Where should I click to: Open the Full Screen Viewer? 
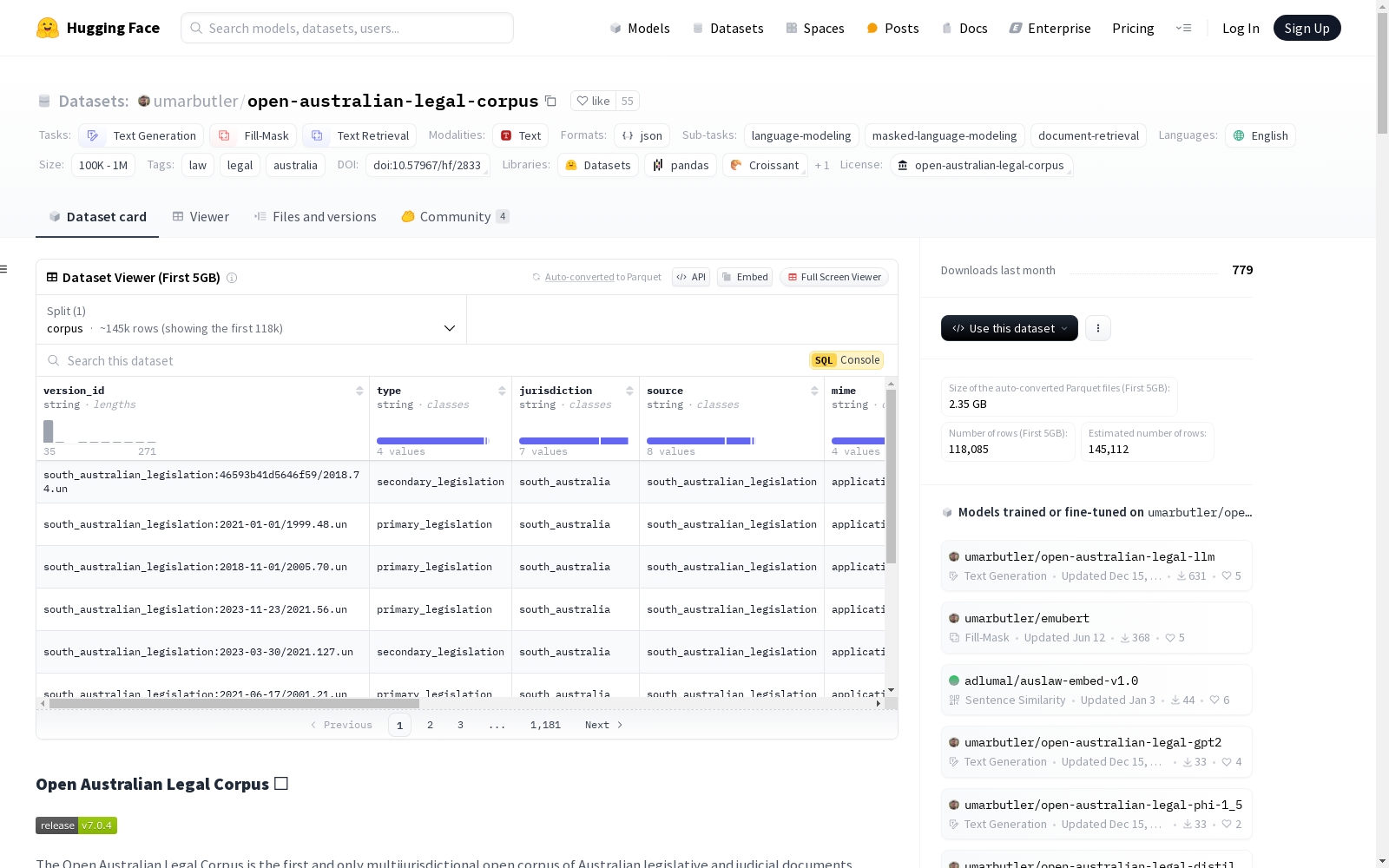click(834, 277)
